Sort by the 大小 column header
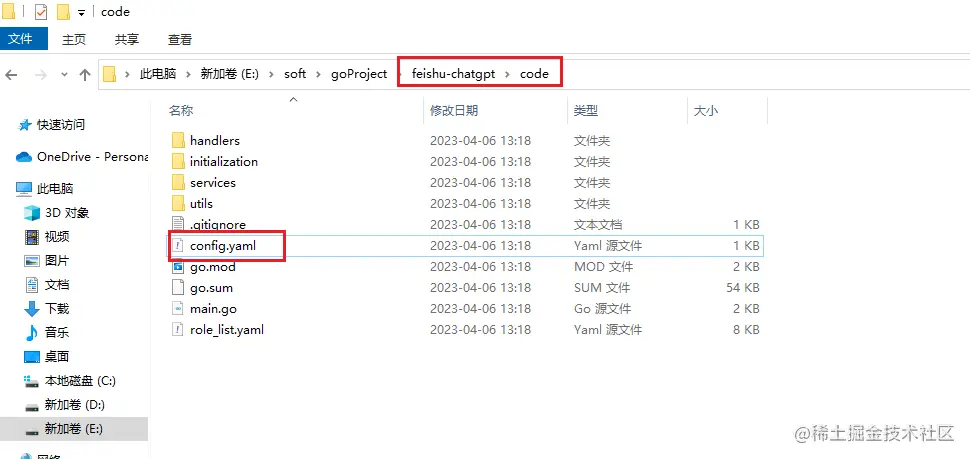 (706, 111)
